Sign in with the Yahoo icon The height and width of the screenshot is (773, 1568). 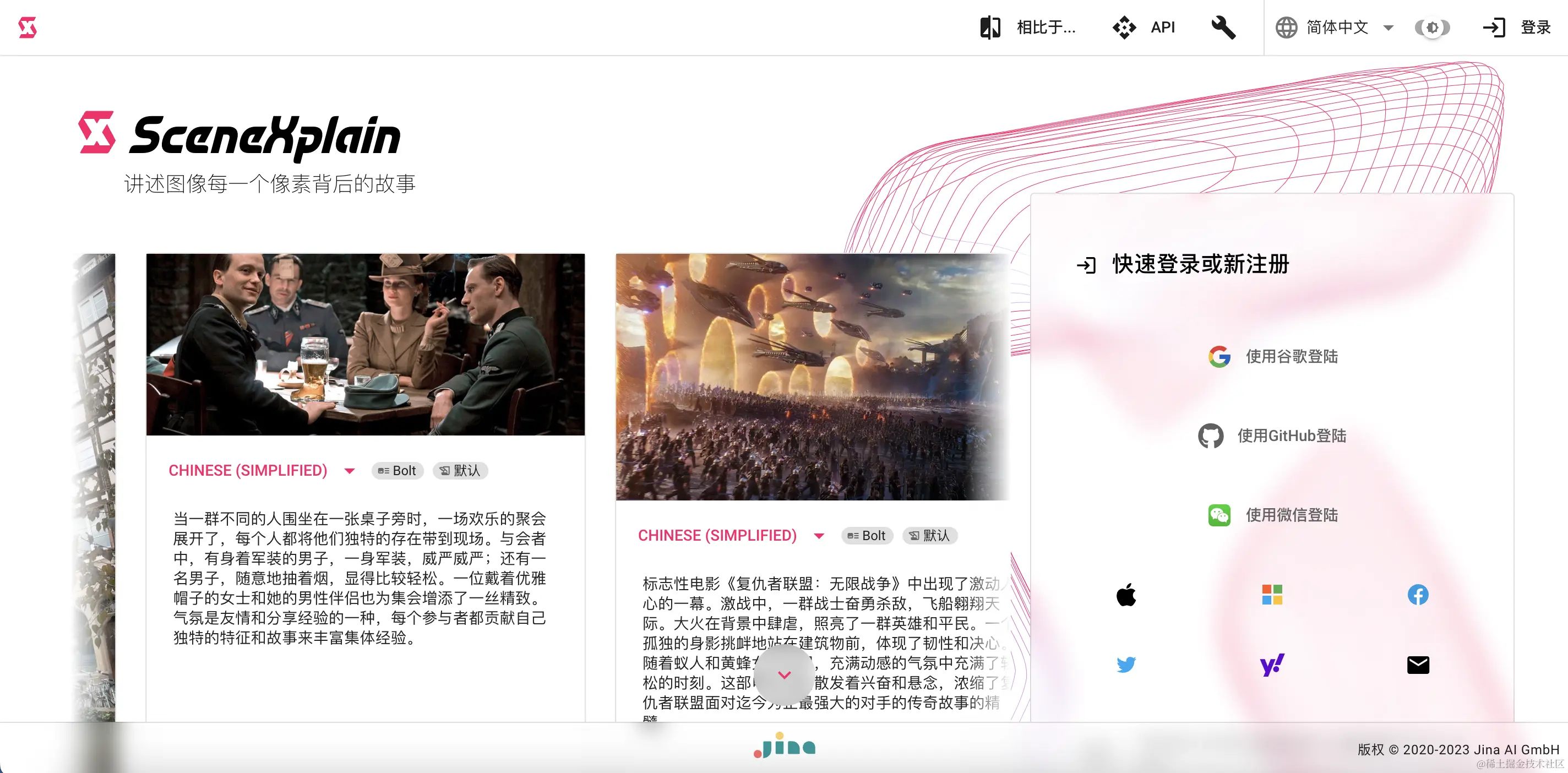1272,664
